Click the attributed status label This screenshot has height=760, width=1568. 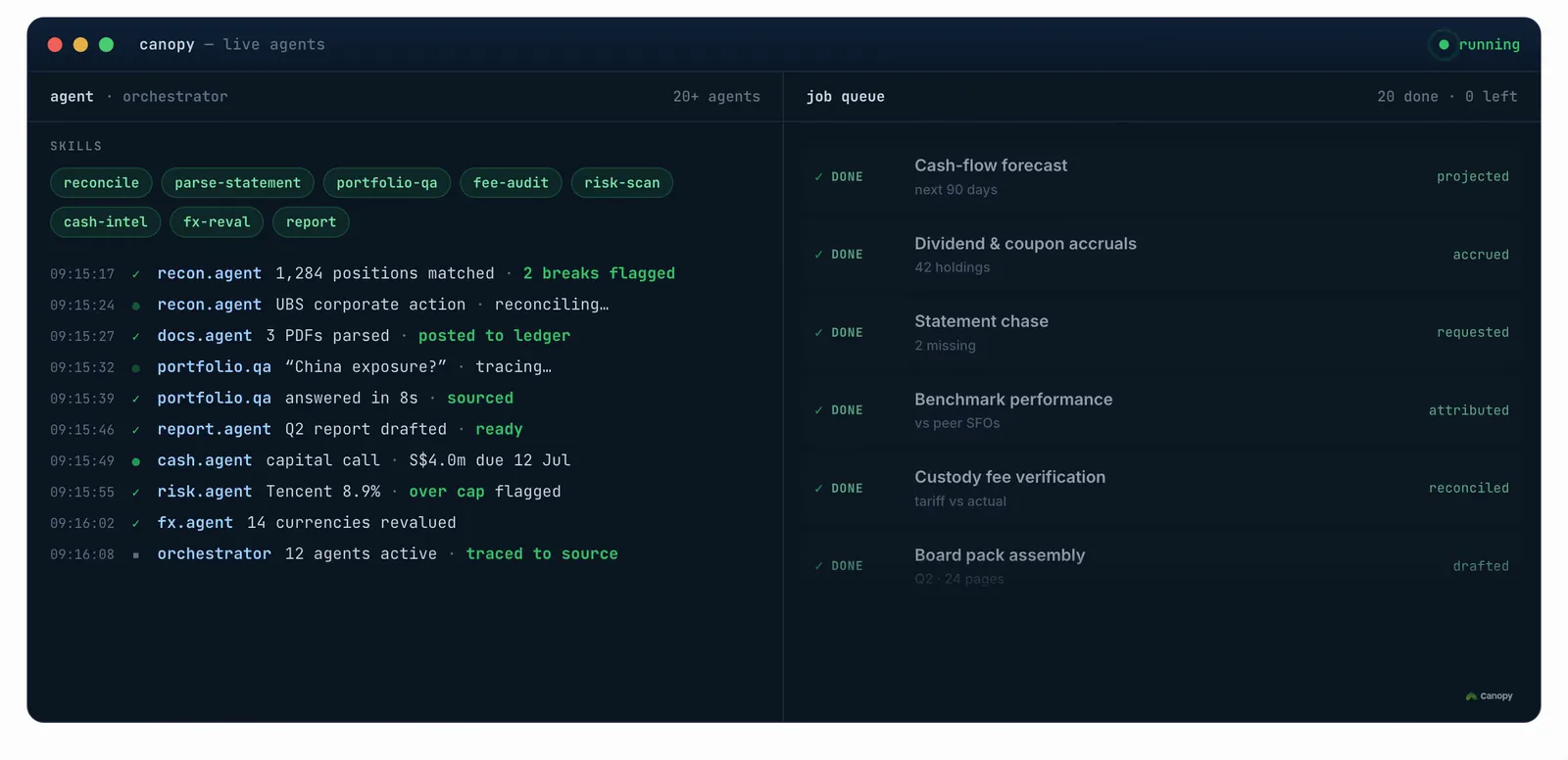pos(1469,410)
